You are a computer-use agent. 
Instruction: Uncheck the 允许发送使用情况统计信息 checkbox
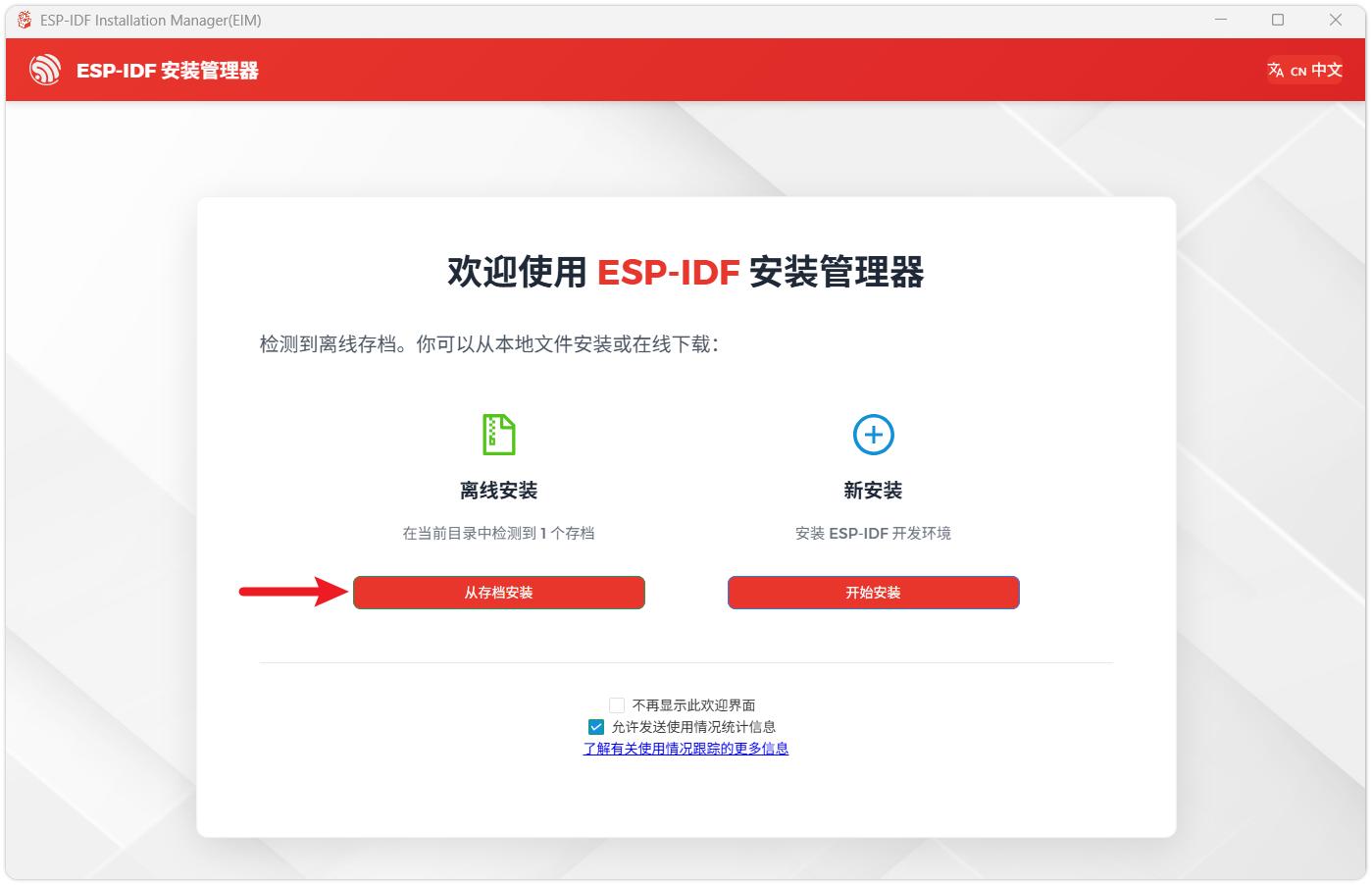[596, 727]
